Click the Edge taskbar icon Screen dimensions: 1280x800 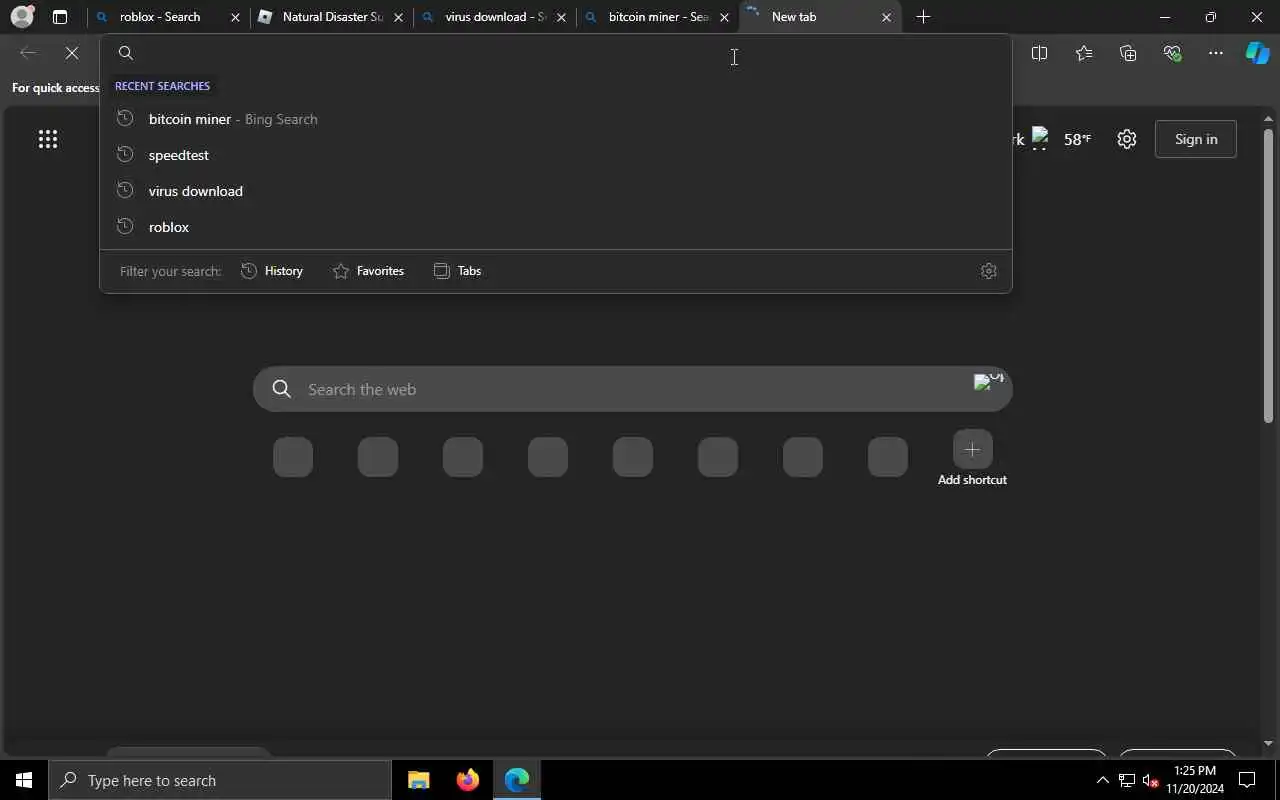517,780
